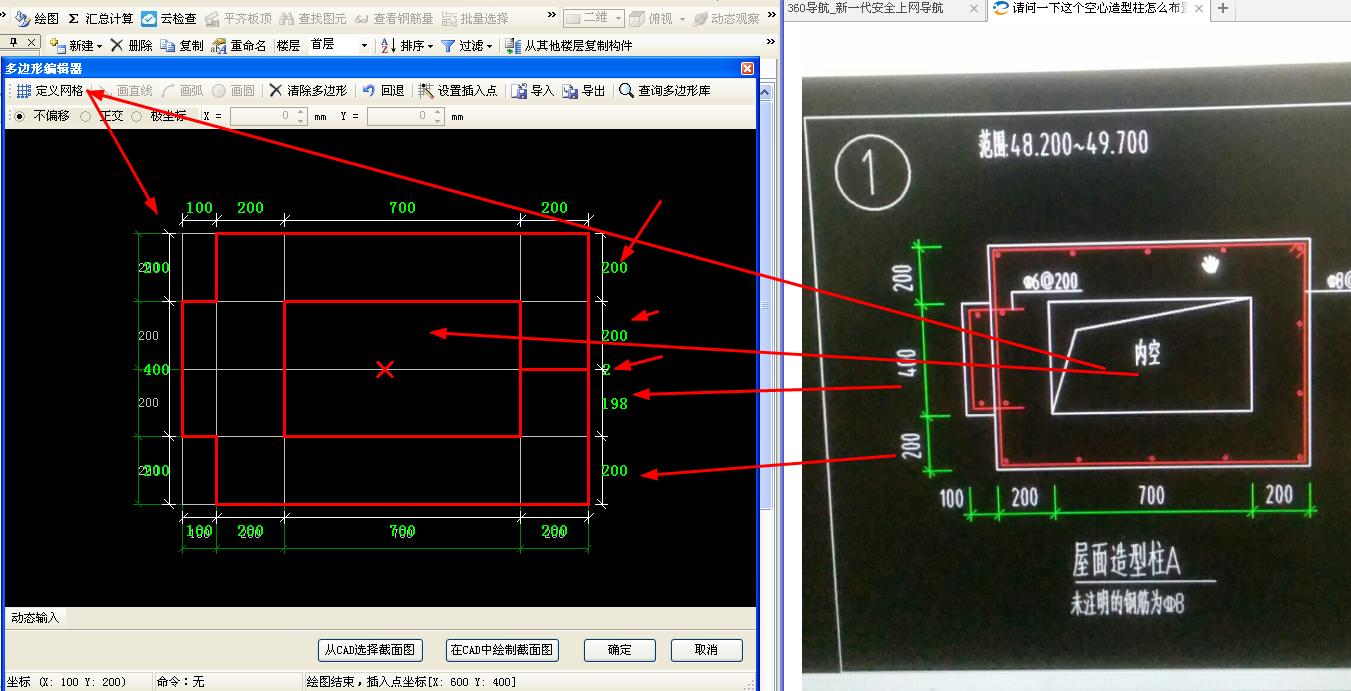The width and height of the screenshot is (1351, 691).
Task: Open the dropdown arrow beside 俯视
Action: tap(681, 19)
